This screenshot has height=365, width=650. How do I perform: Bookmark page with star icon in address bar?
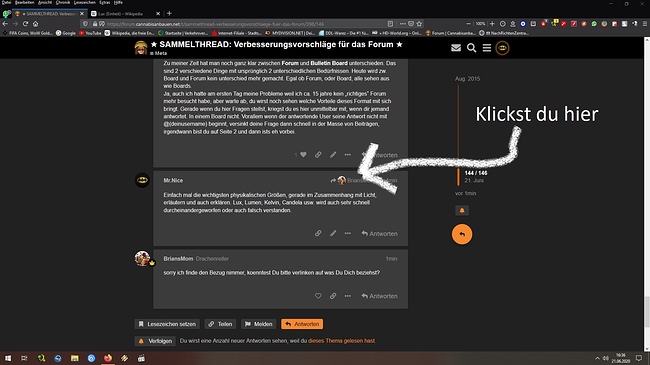[x=419, y=24]
